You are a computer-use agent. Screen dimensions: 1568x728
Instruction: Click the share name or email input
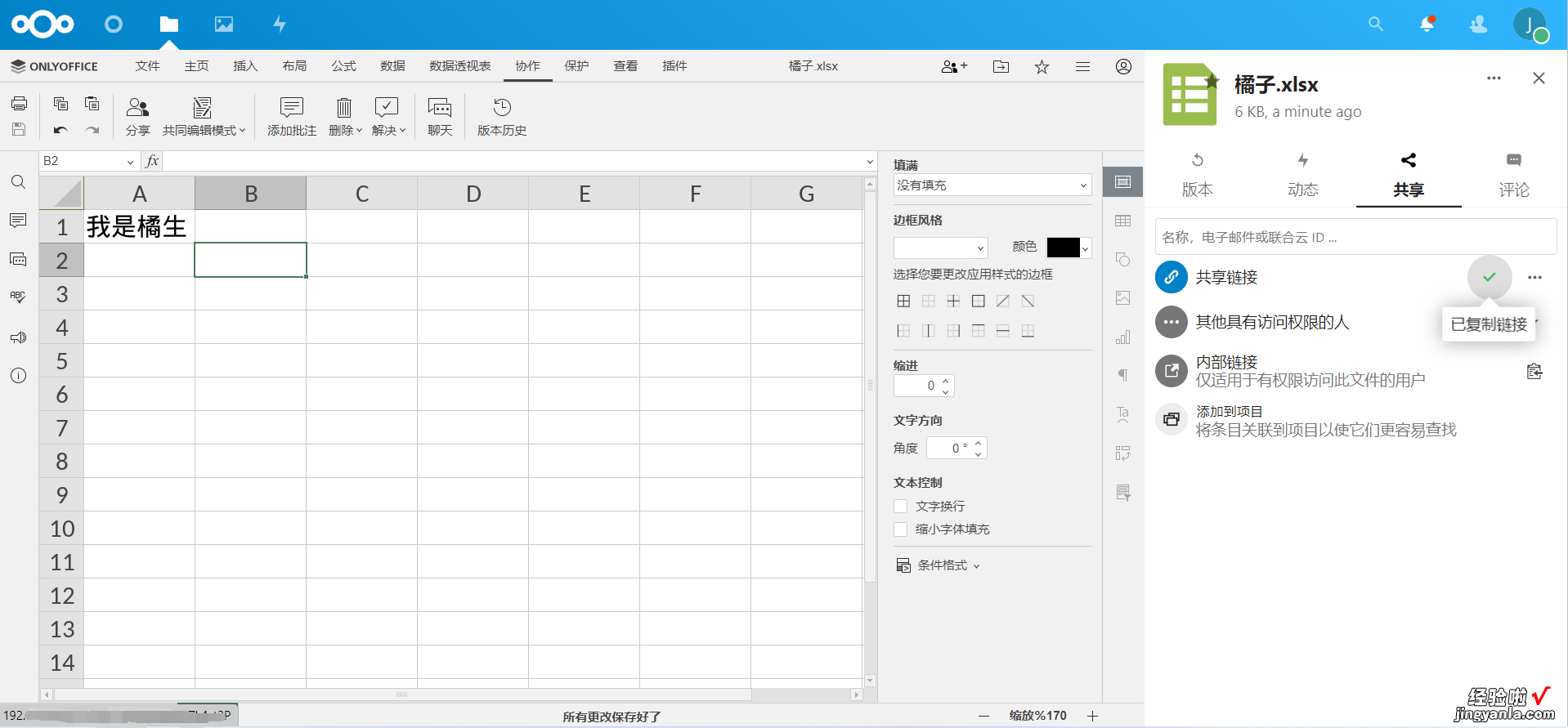coord(1355,237)
